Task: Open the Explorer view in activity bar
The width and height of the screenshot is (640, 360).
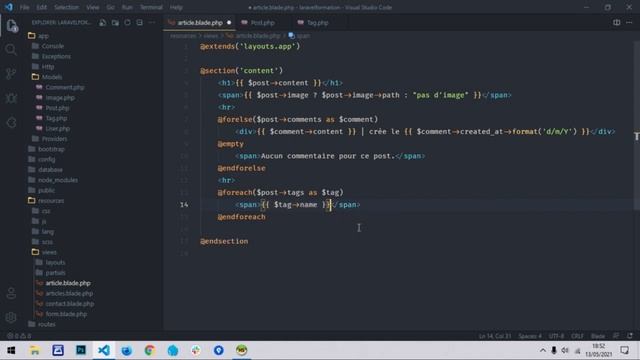Action: click(11, 25)
